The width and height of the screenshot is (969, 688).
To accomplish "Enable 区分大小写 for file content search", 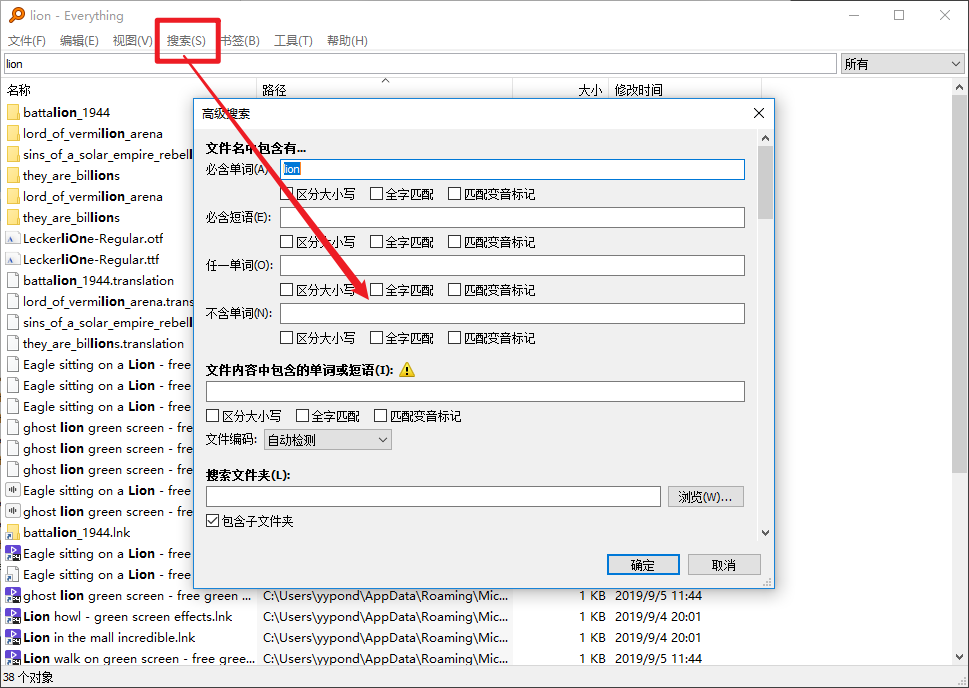I will (213, 415).
